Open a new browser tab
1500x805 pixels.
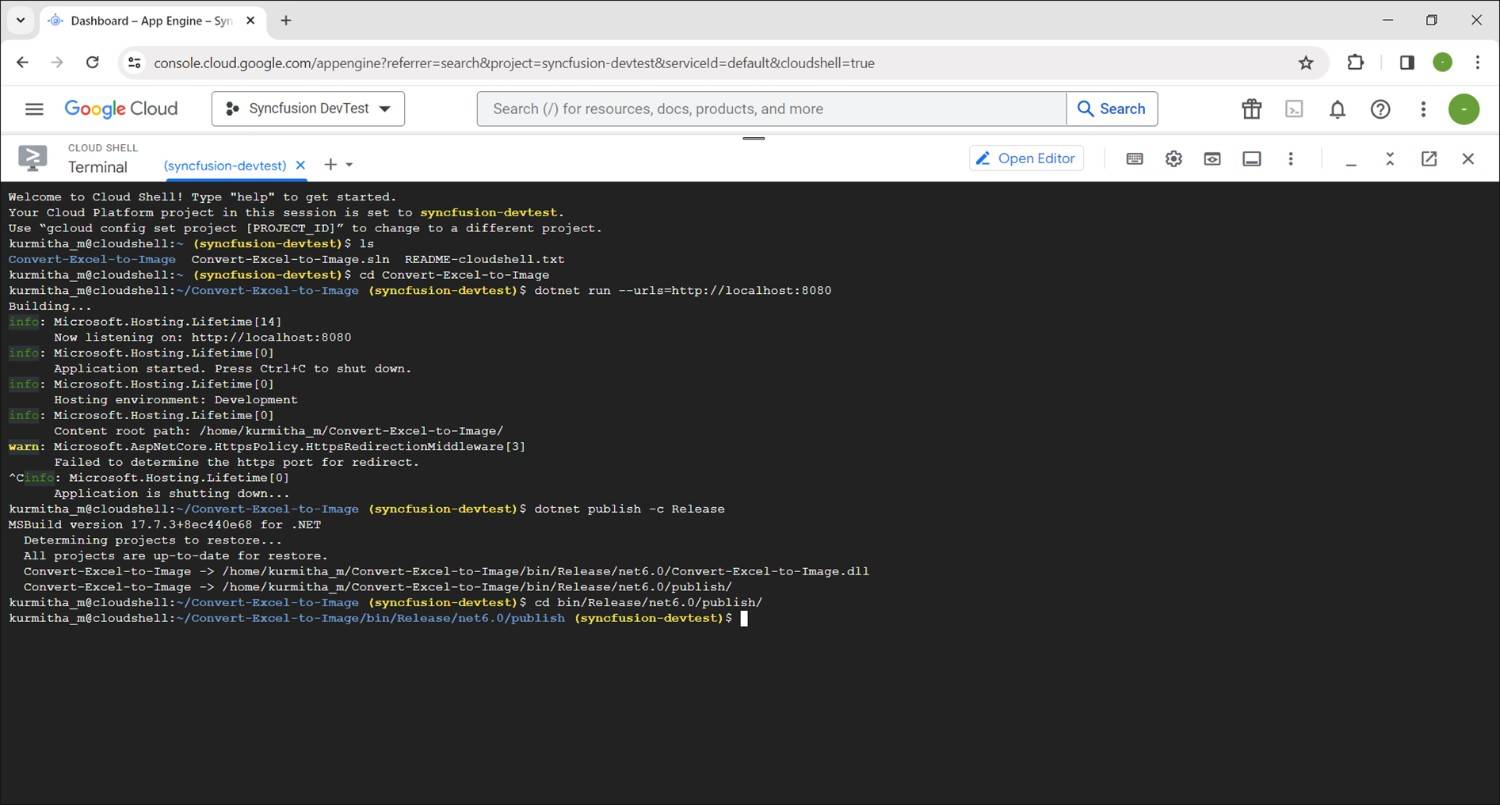coord(286,20)
